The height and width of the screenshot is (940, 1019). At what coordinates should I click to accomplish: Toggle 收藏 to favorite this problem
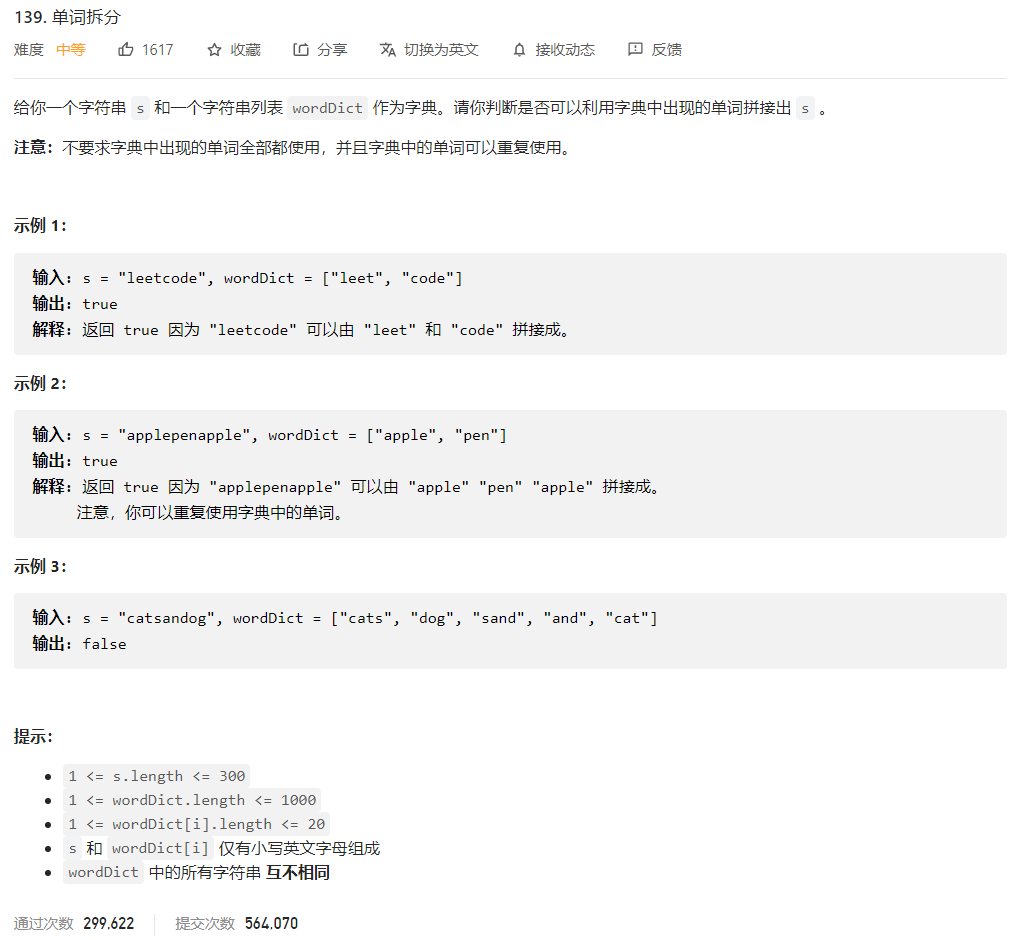tap(245, 50)
